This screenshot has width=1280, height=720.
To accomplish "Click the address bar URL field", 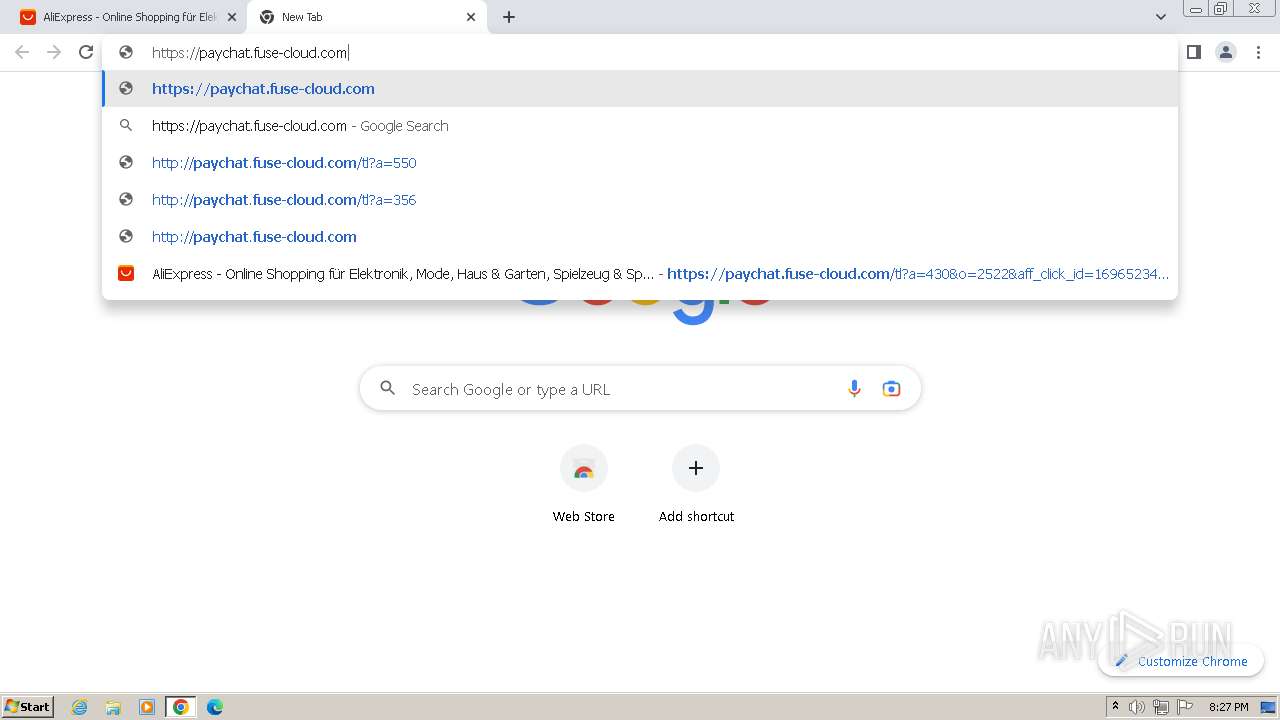I will (x=640, y=53).
